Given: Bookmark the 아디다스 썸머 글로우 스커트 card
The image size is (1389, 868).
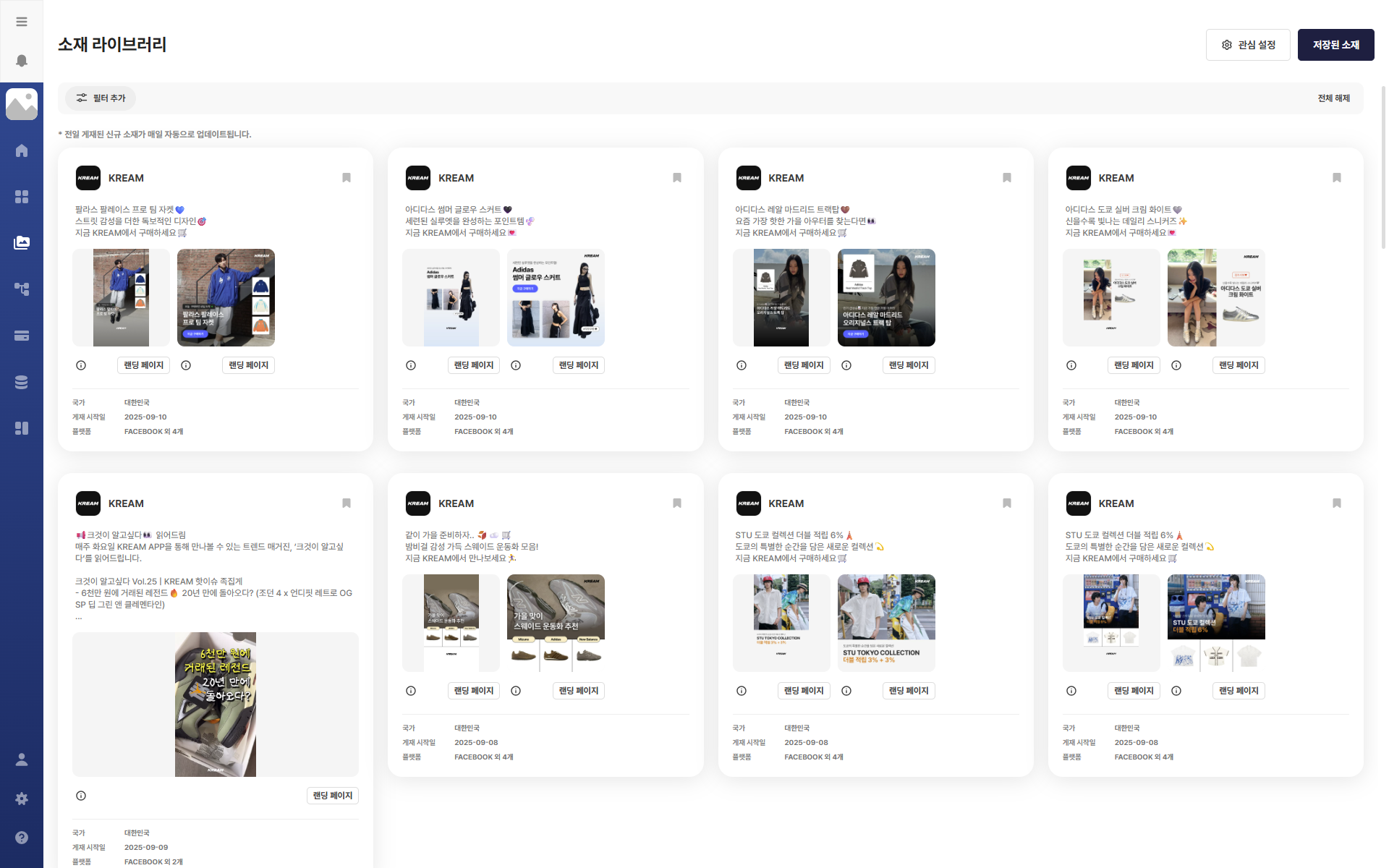Looking at the screenshot, I should [677, 178].
